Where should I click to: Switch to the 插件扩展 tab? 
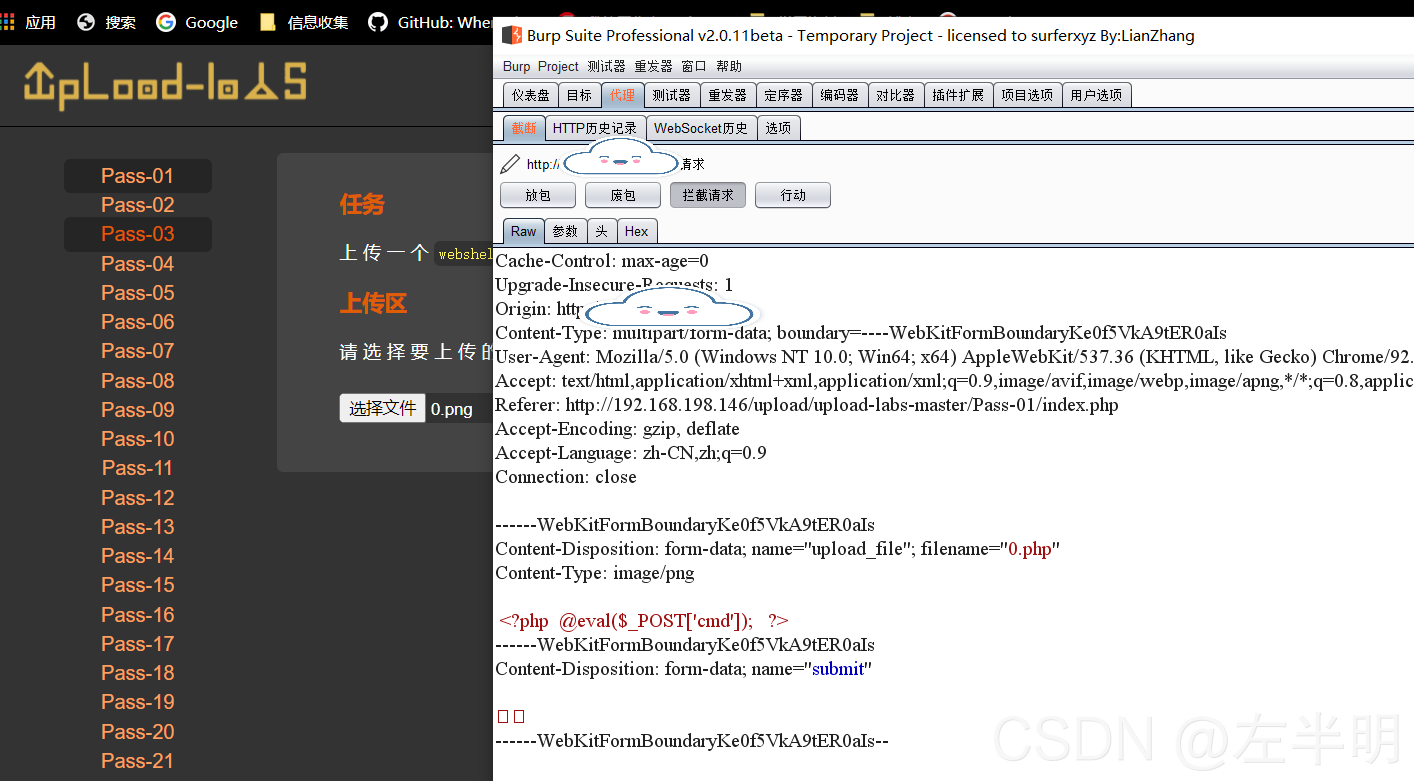[957, 95]
